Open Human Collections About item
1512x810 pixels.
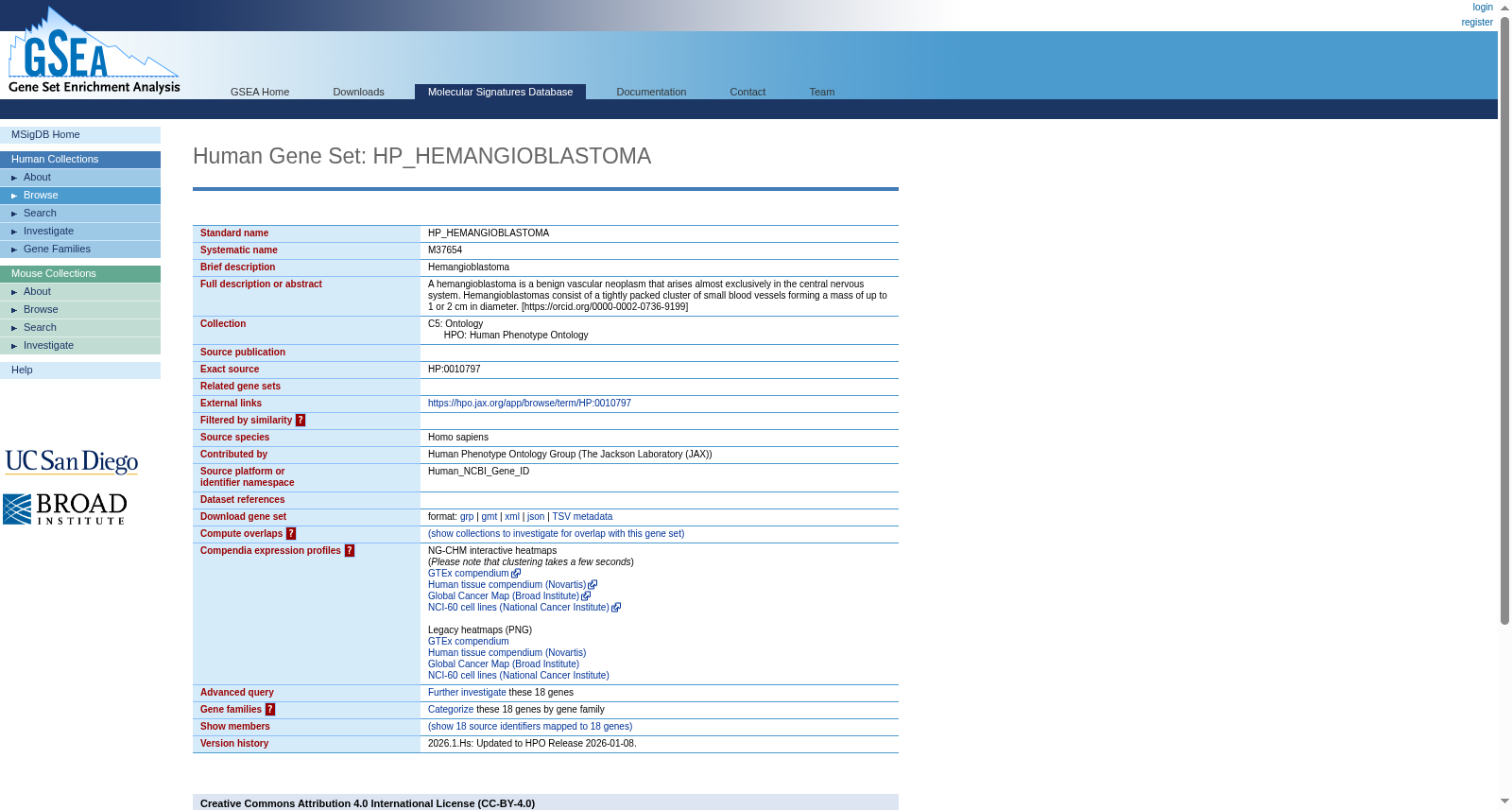(x=80, y=178)
